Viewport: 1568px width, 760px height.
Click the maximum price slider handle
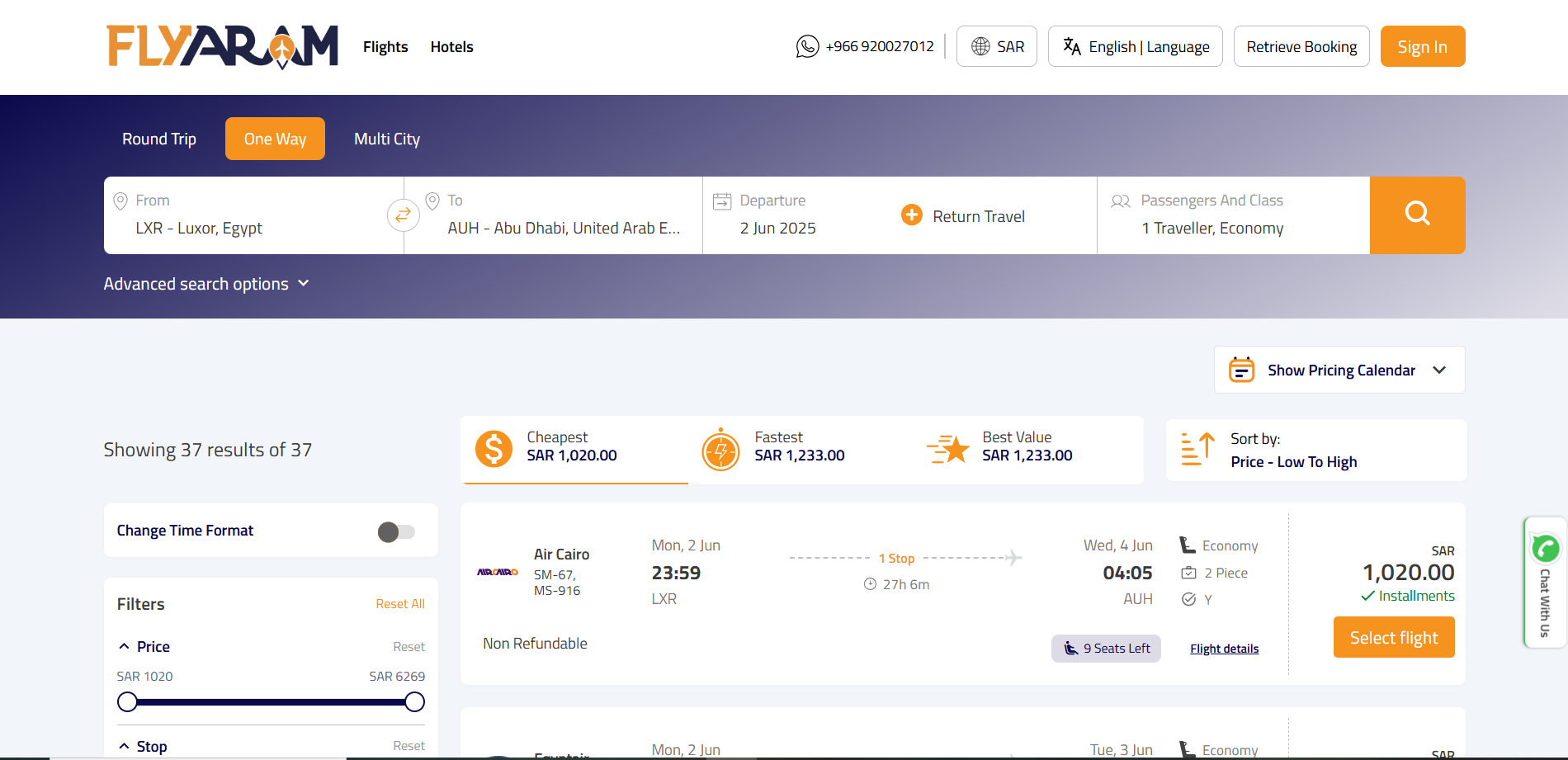coord(415,702)
